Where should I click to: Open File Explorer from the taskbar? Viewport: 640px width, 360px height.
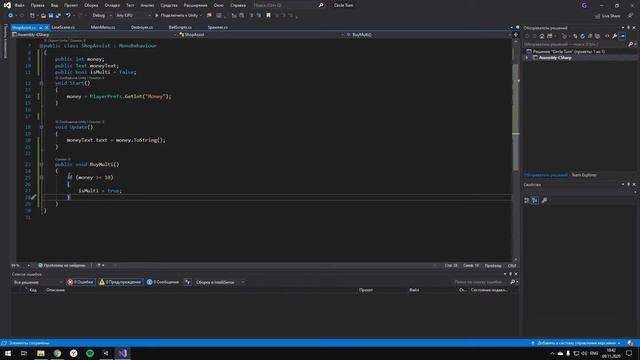pyautogui.click(x=41, y=353)
